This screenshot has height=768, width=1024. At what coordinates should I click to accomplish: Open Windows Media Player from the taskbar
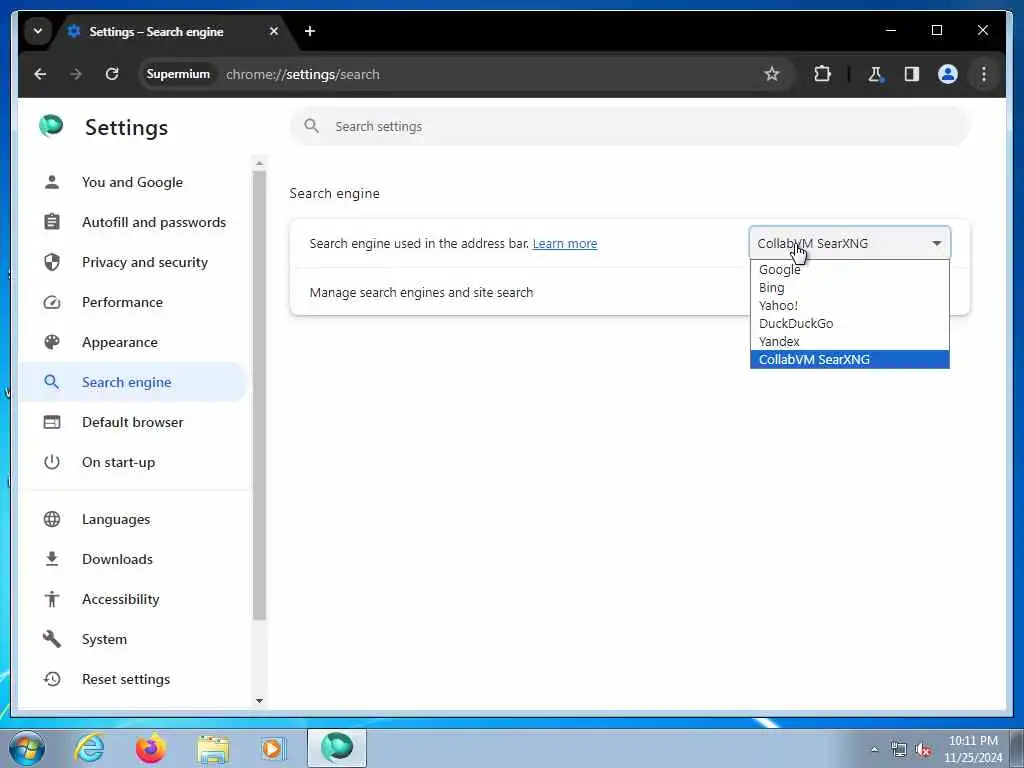273,749
